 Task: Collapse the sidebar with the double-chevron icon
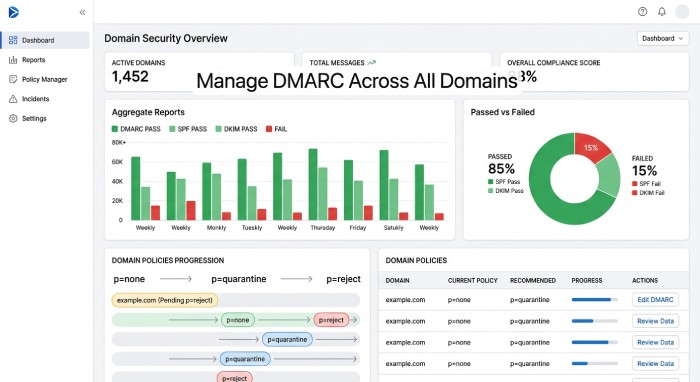83,12
